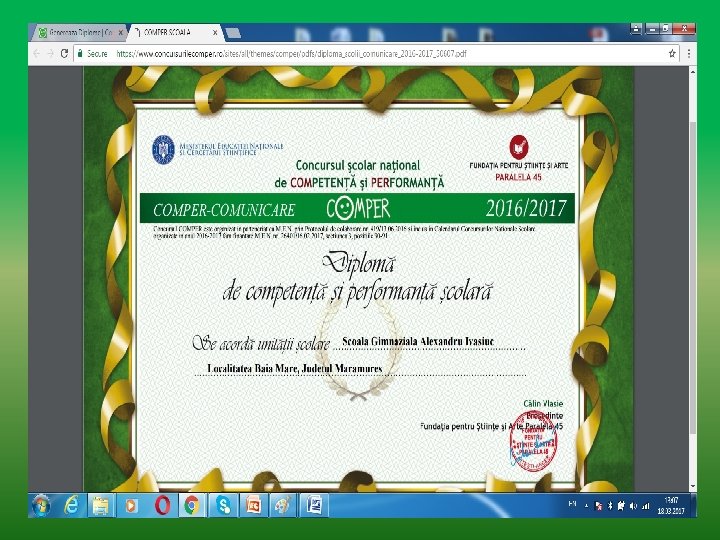Bookmark this page with the star icon
The width and height of the screenshot is (720, 540).
pyautogui.click(x=672, y=53)
